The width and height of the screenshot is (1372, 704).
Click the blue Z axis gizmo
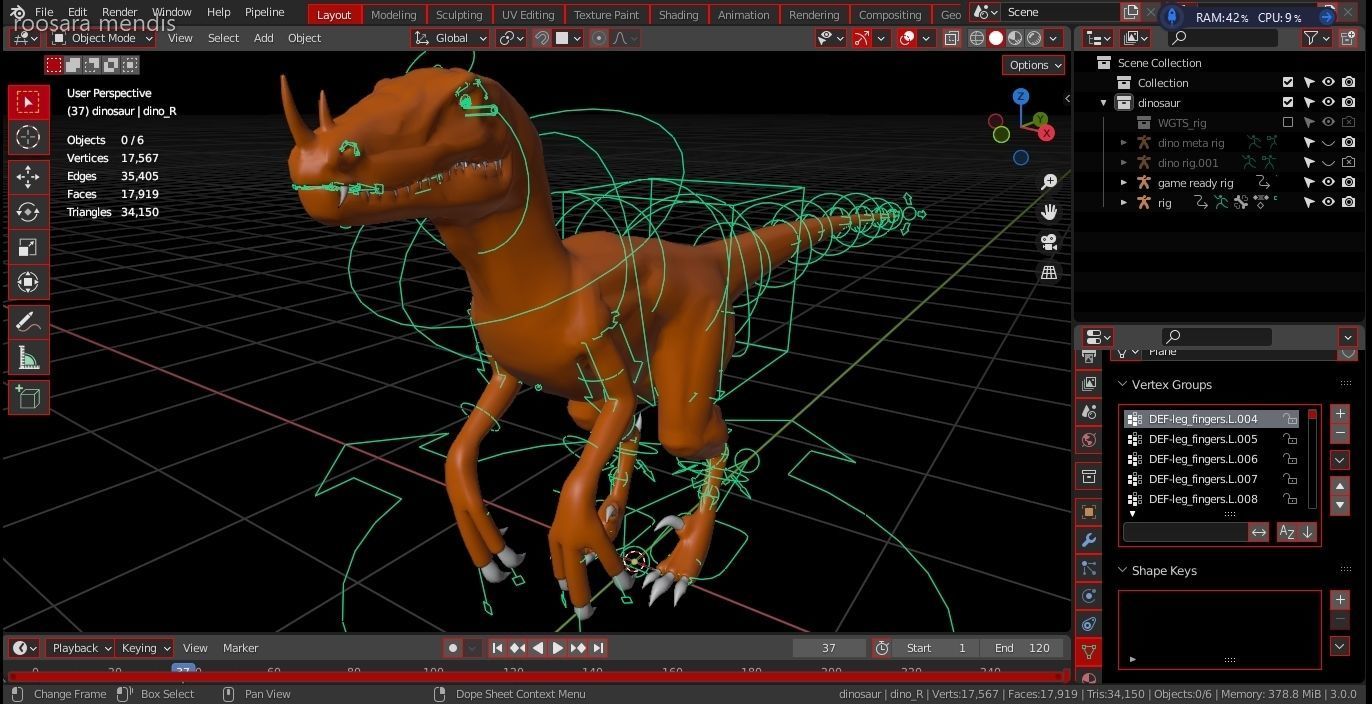1020,97
